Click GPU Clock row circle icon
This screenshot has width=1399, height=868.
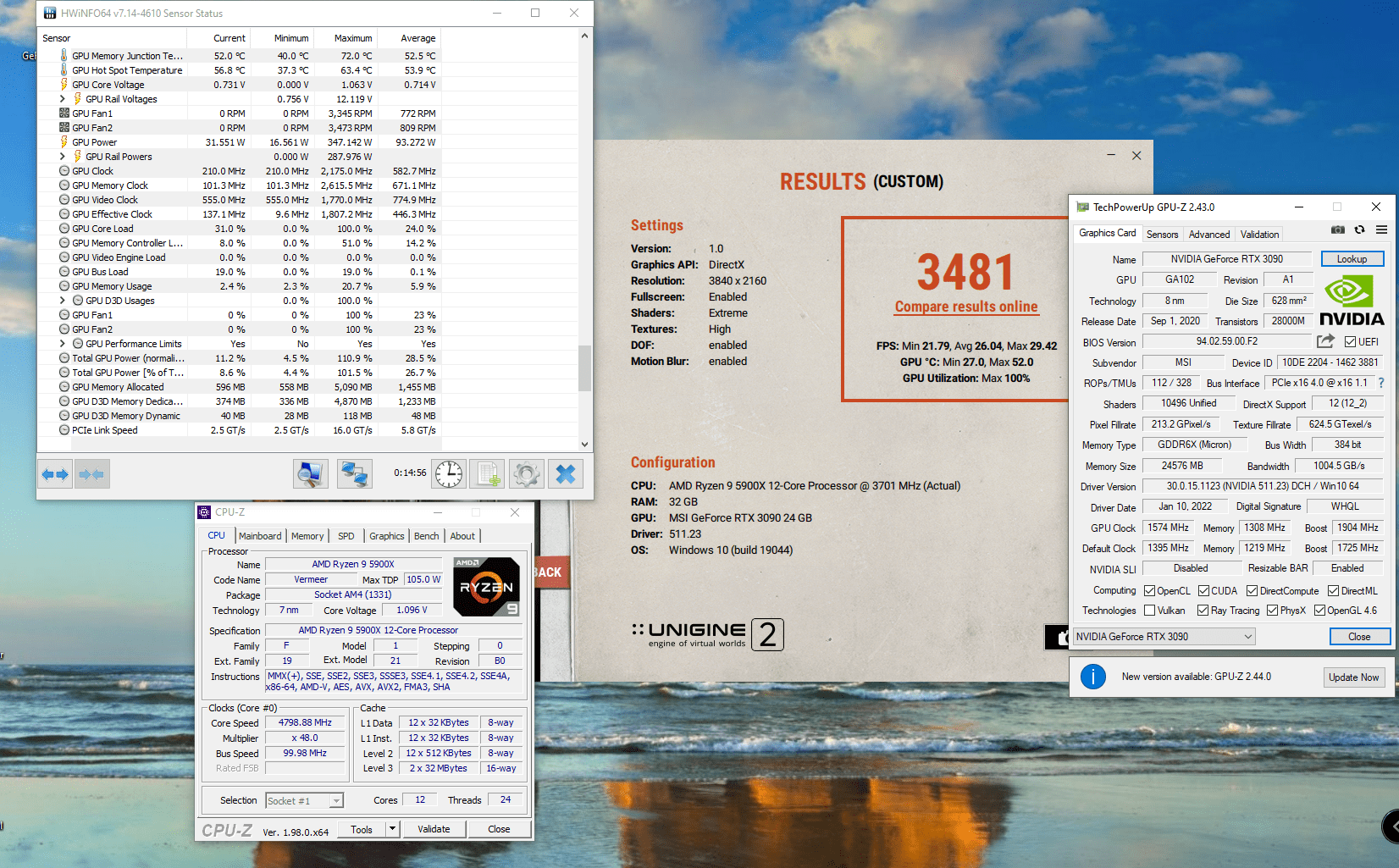click(x=64, y=171)
